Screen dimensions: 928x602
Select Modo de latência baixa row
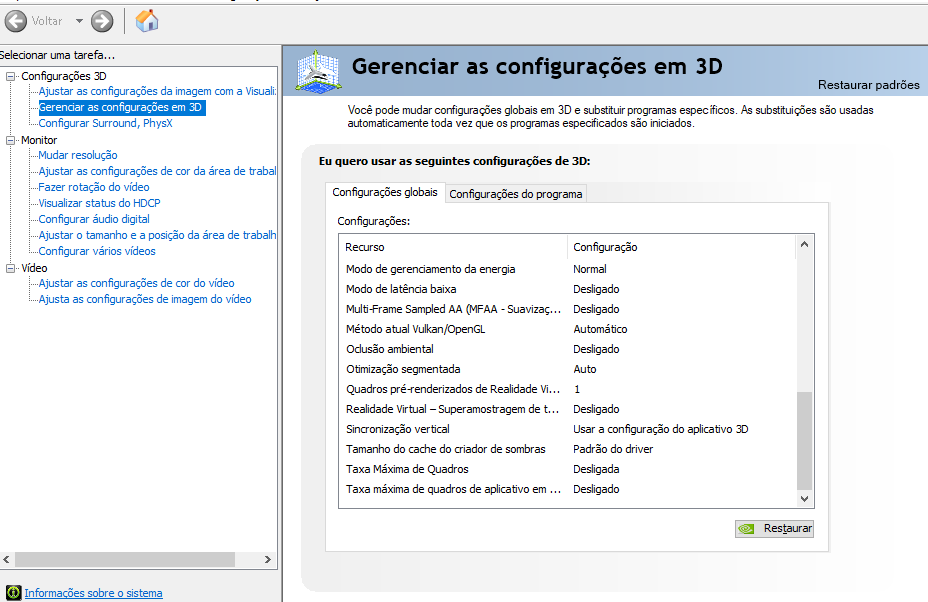[567, 289]
